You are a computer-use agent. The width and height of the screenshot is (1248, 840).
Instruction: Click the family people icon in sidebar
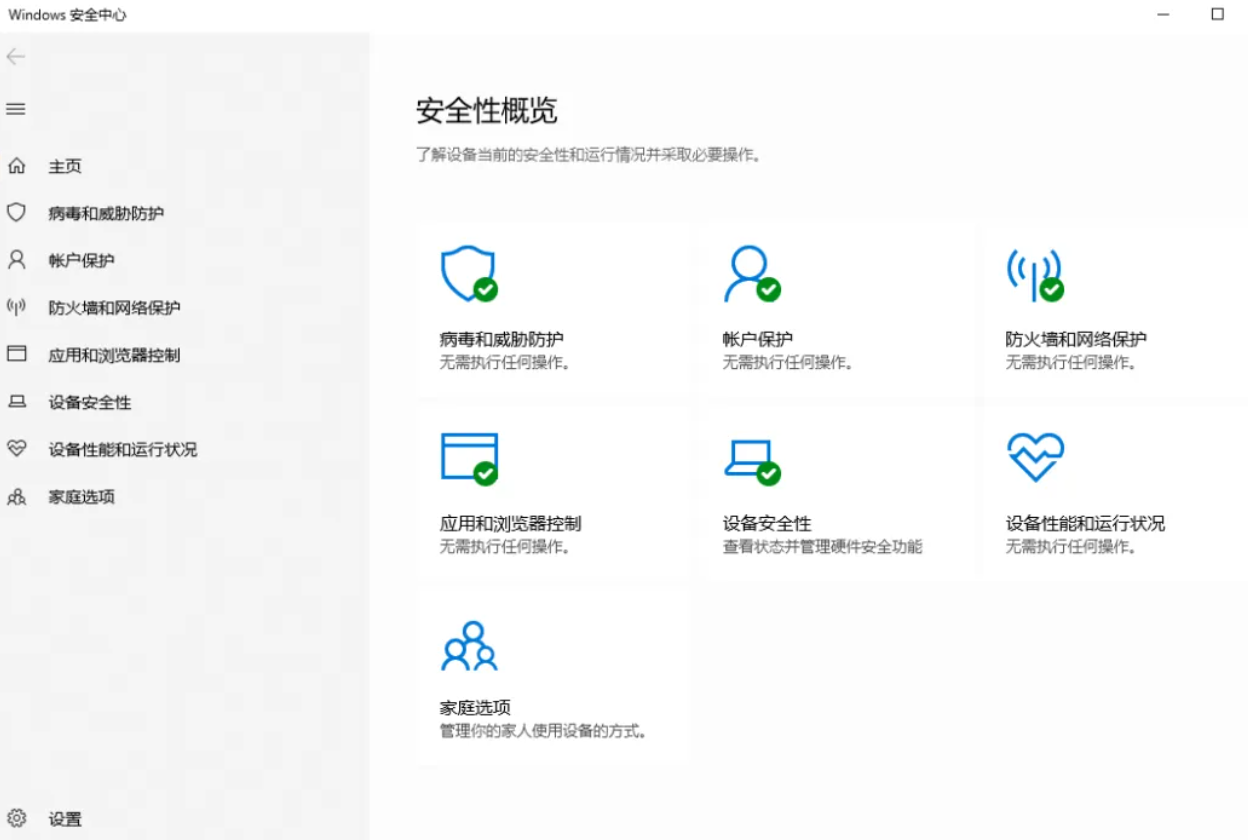(x=16, y=496)
